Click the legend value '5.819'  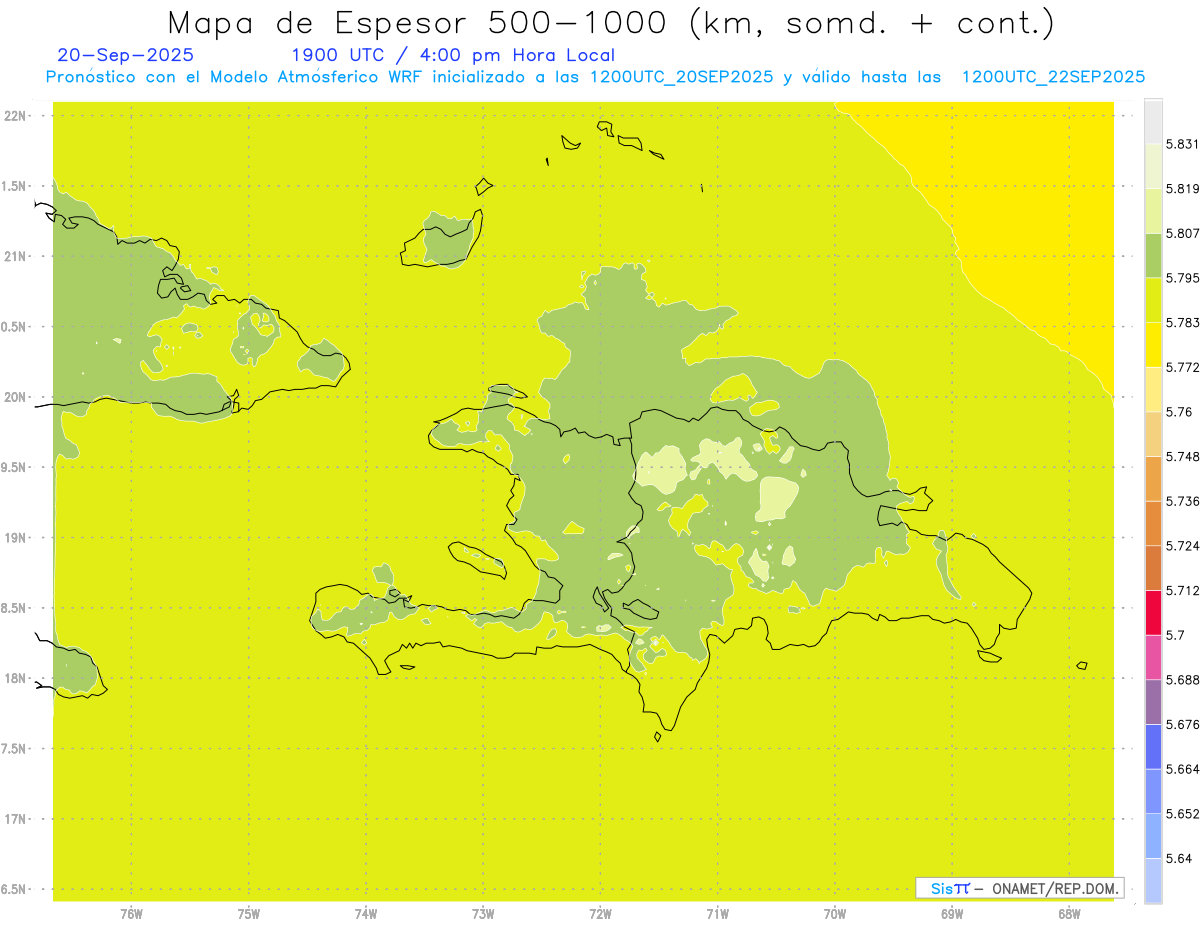[x=1183, y=188]
